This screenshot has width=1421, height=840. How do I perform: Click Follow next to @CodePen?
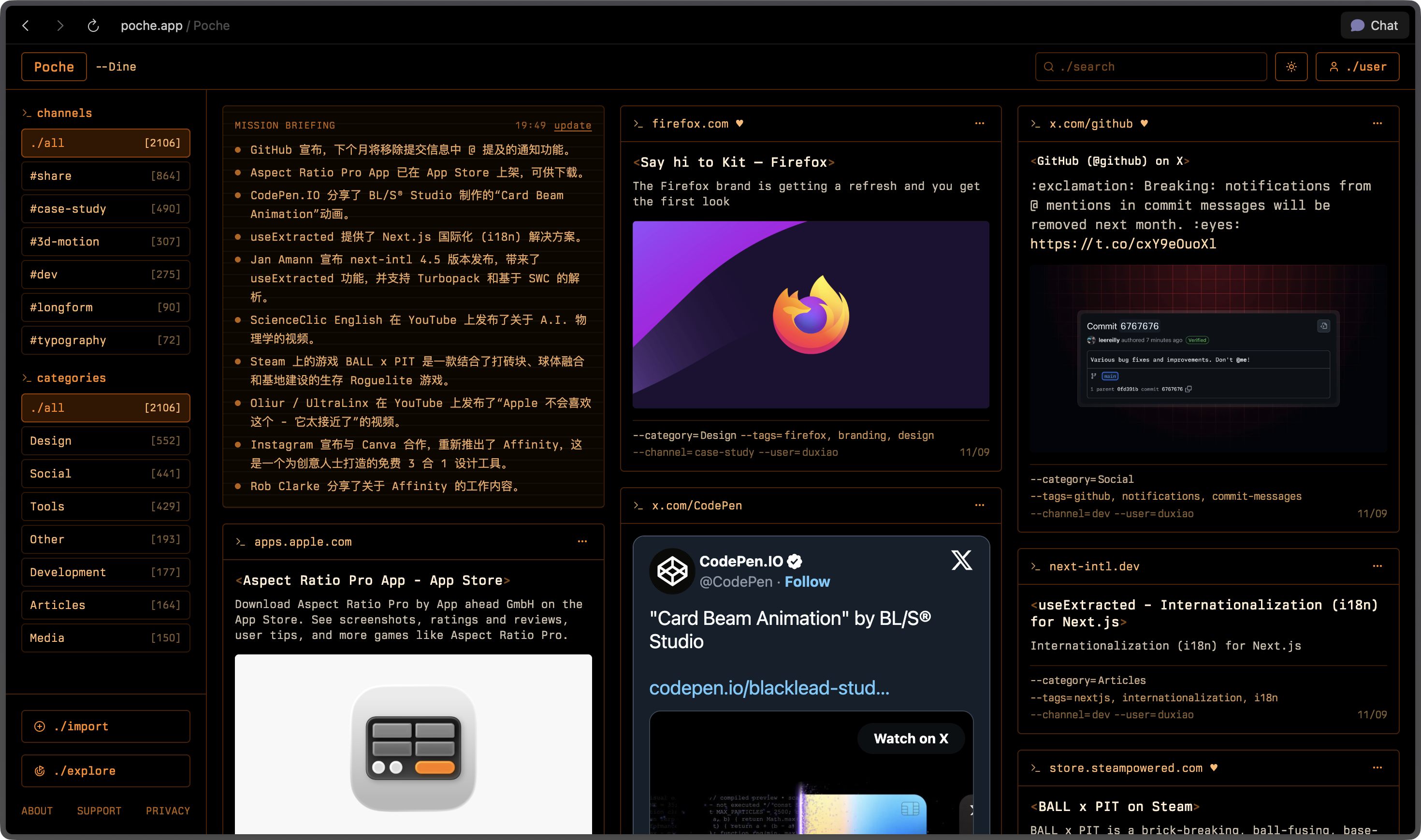pos(808,581)
